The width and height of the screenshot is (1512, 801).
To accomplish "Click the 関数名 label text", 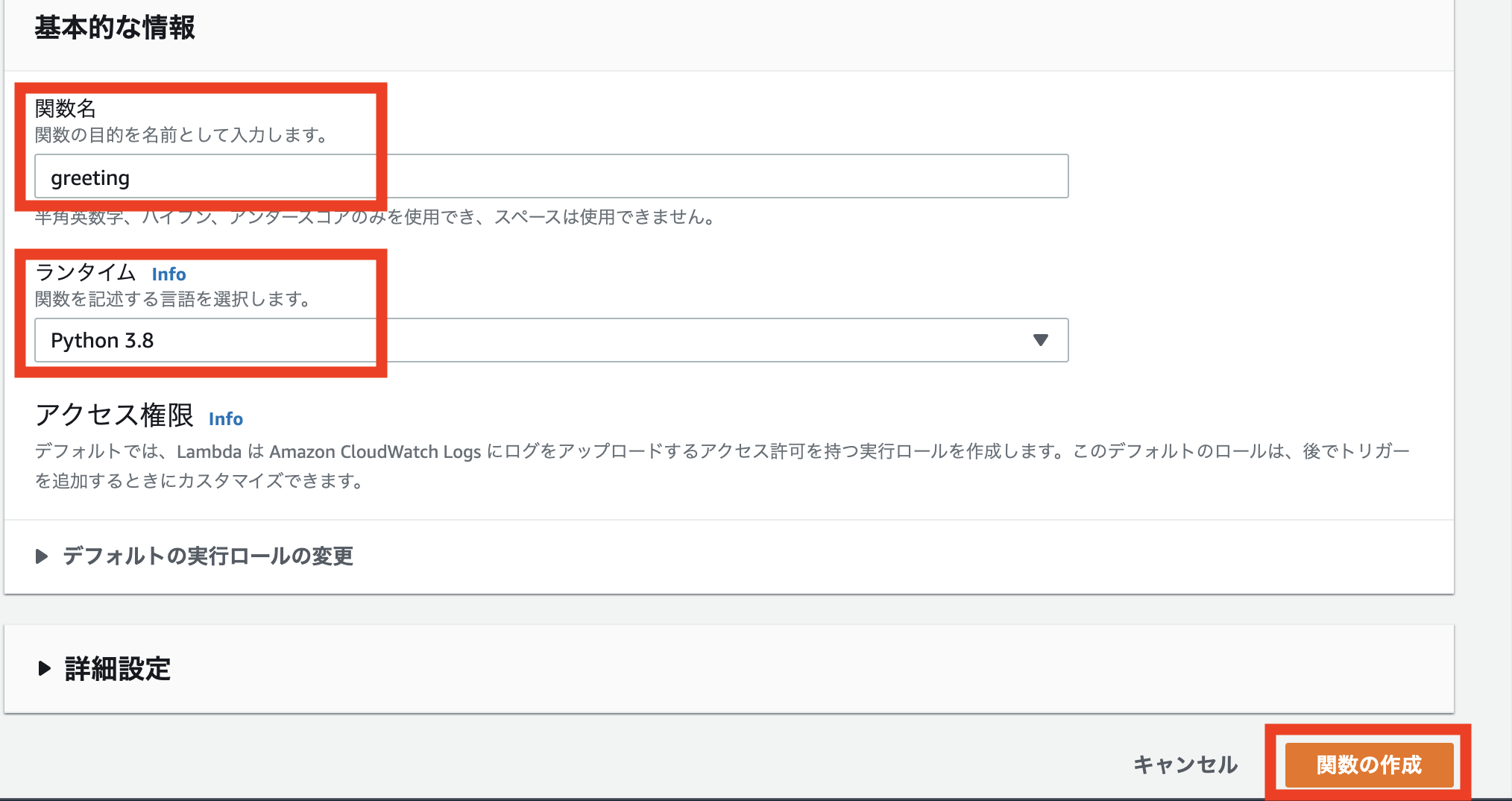I will click(66, 109).
